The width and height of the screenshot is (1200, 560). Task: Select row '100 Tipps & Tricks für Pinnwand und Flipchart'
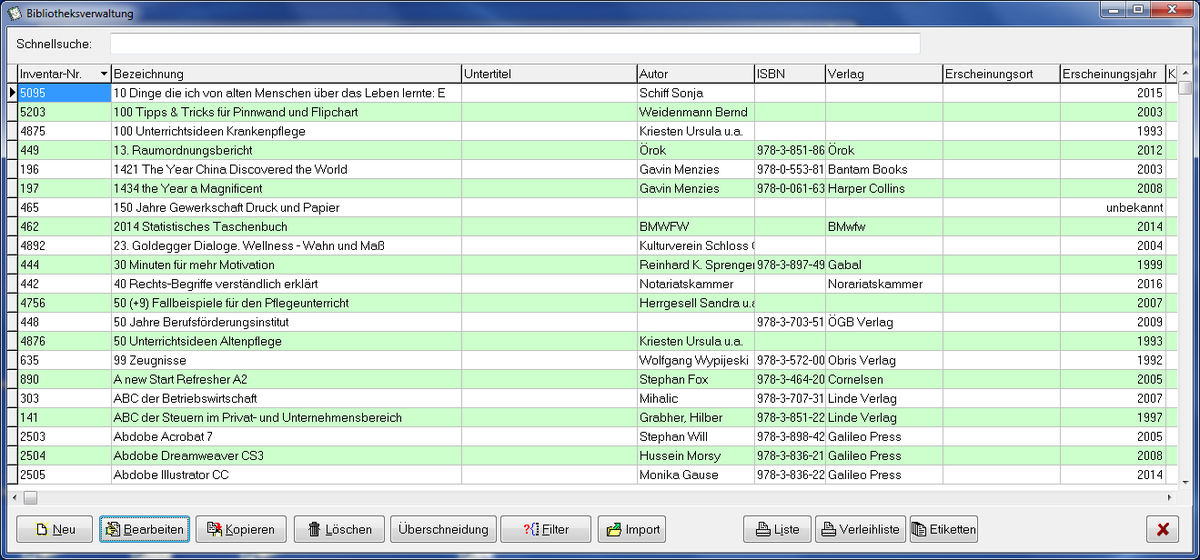point(590,112)
